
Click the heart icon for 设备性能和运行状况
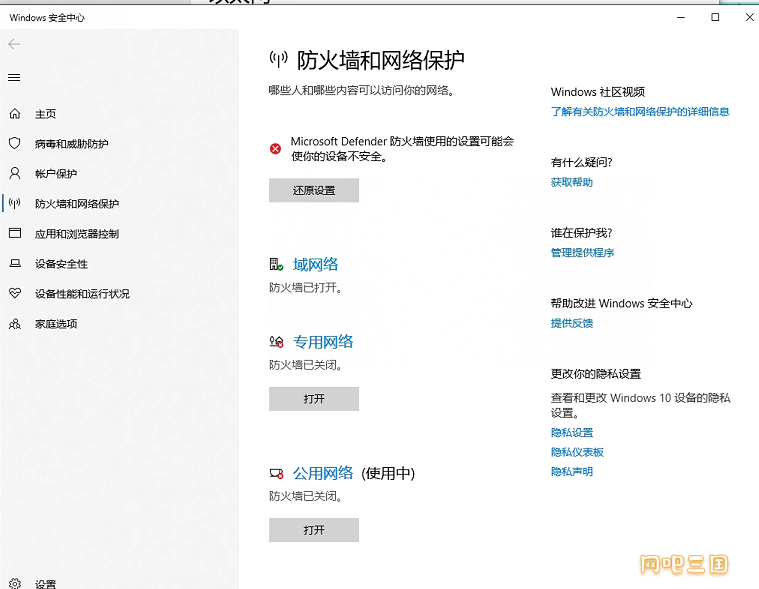coord(15,293)
